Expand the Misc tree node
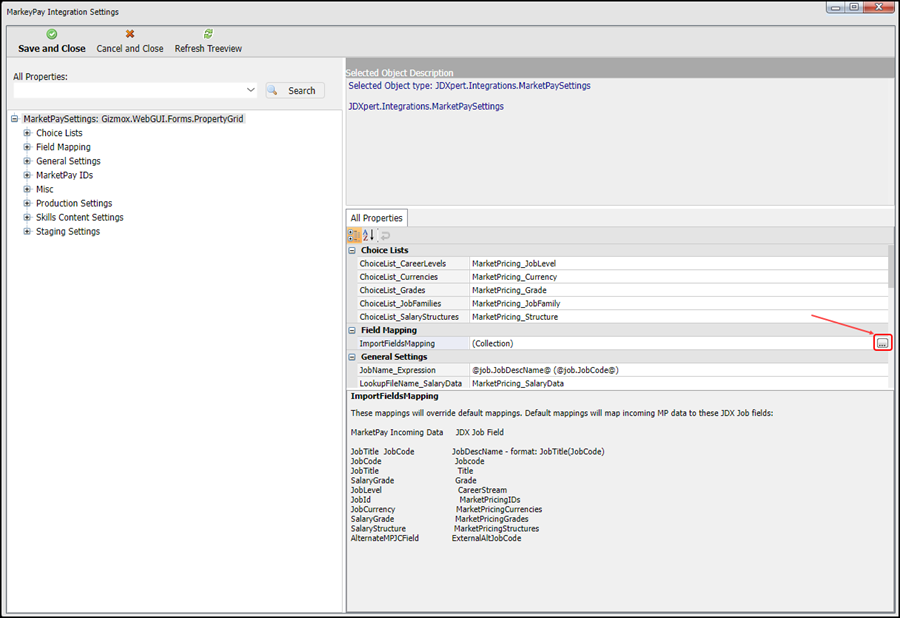900x618 pixels. (27, 189)
